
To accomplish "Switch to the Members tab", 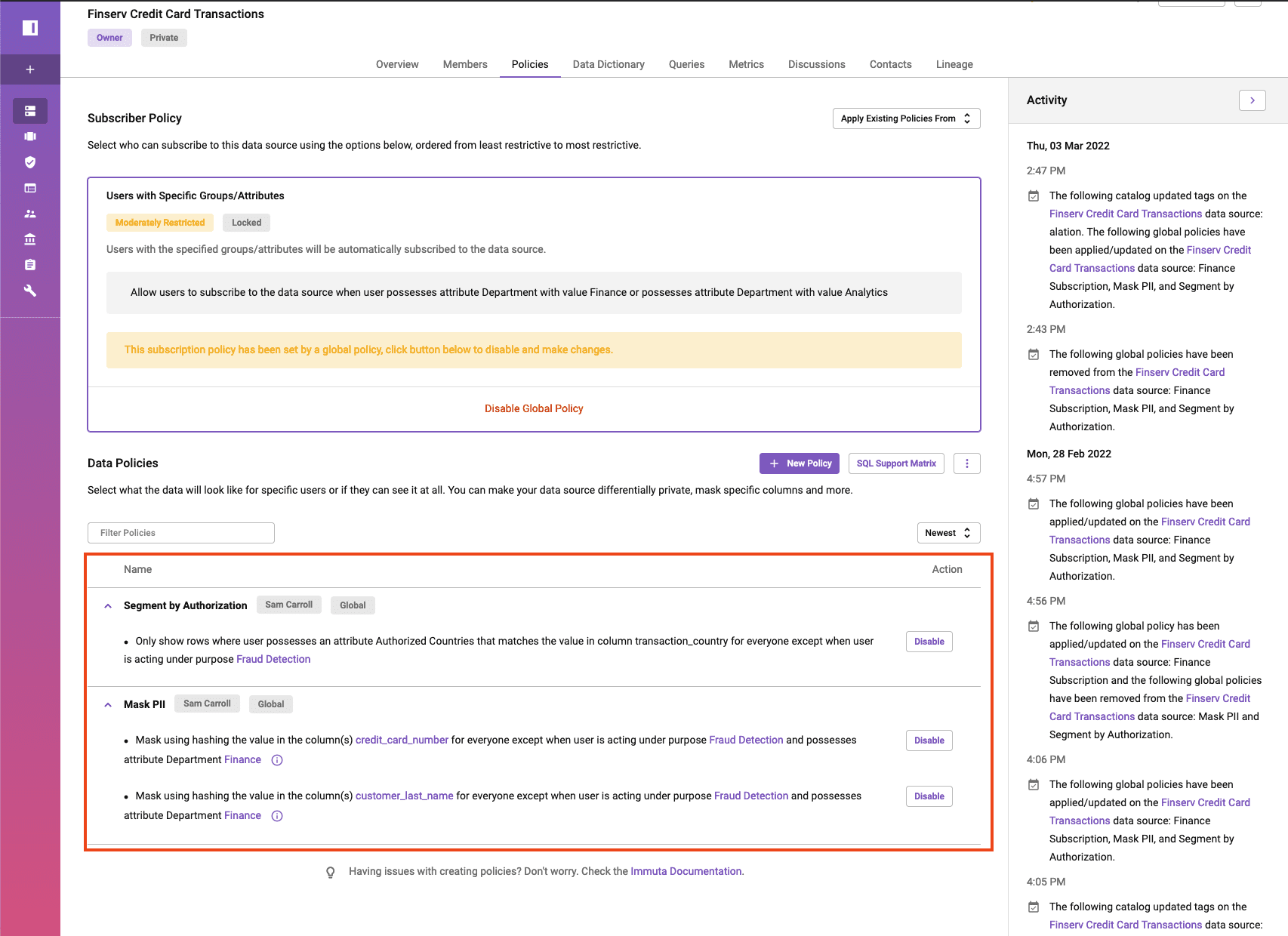I will pos(465,65).
